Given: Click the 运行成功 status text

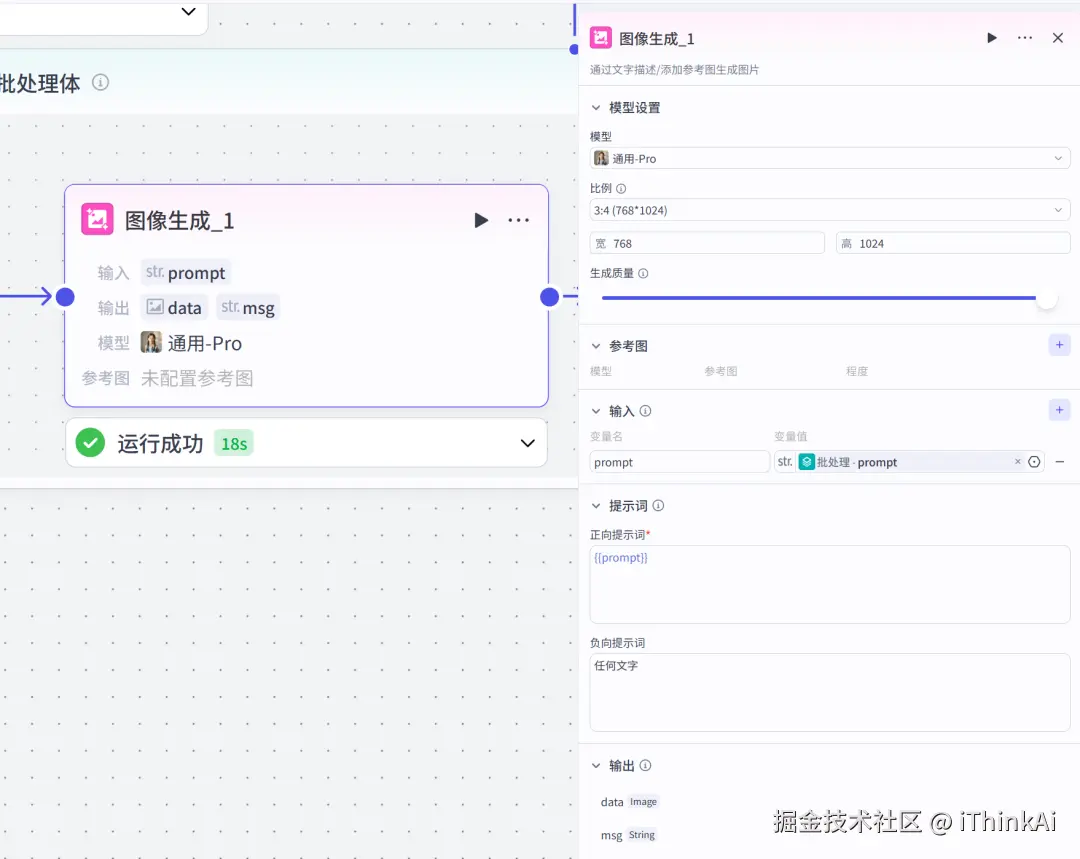Looking at the screenshot, I should tap(160, 444).
